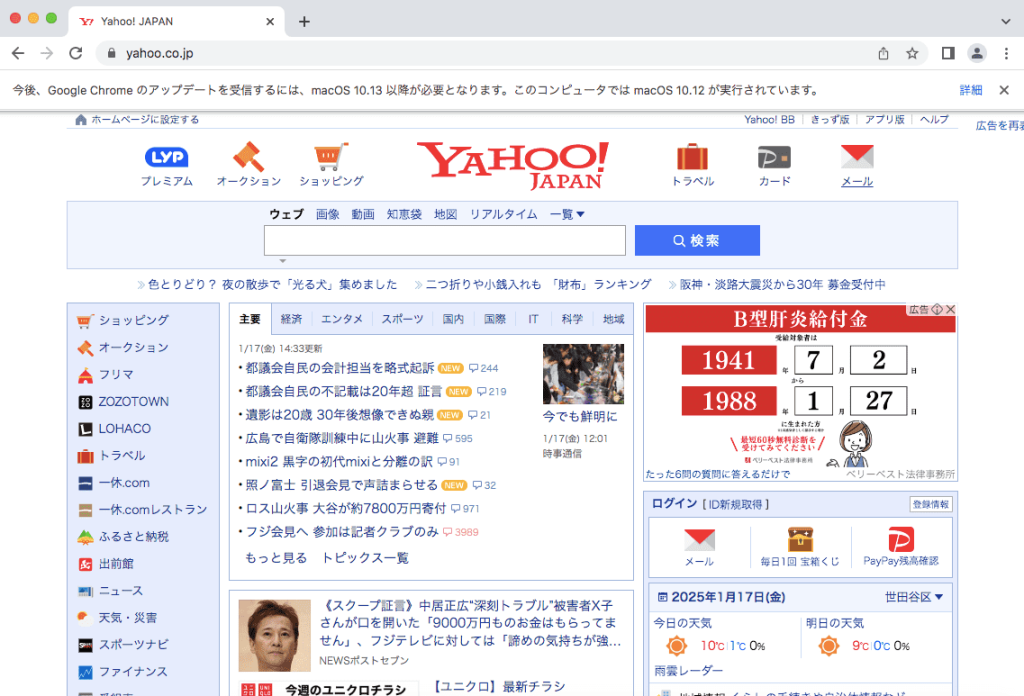Open the Chrome three-dot menu
Image resolution: width=1024 pixels, height=696 pixels.
click(x=1006, y=54)
